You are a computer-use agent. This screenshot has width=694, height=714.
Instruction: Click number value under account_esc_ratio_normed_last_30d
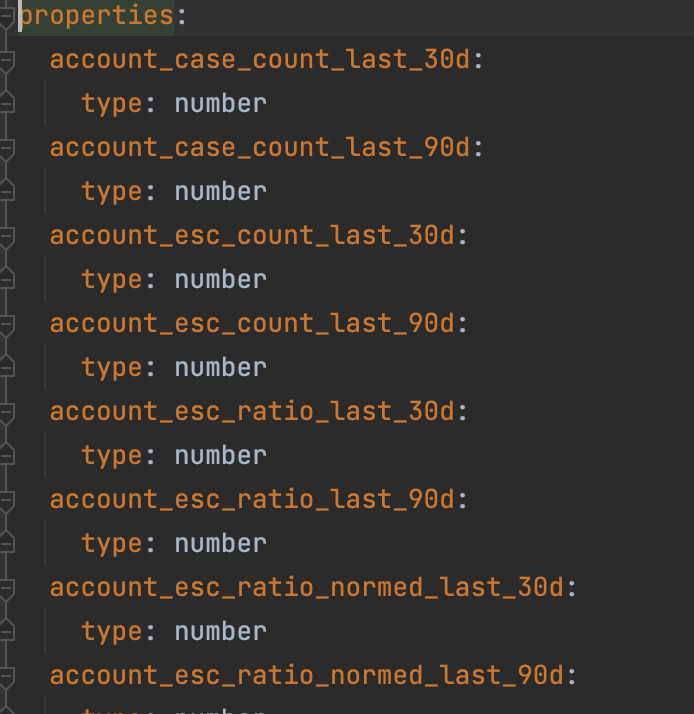coord(220,631)
